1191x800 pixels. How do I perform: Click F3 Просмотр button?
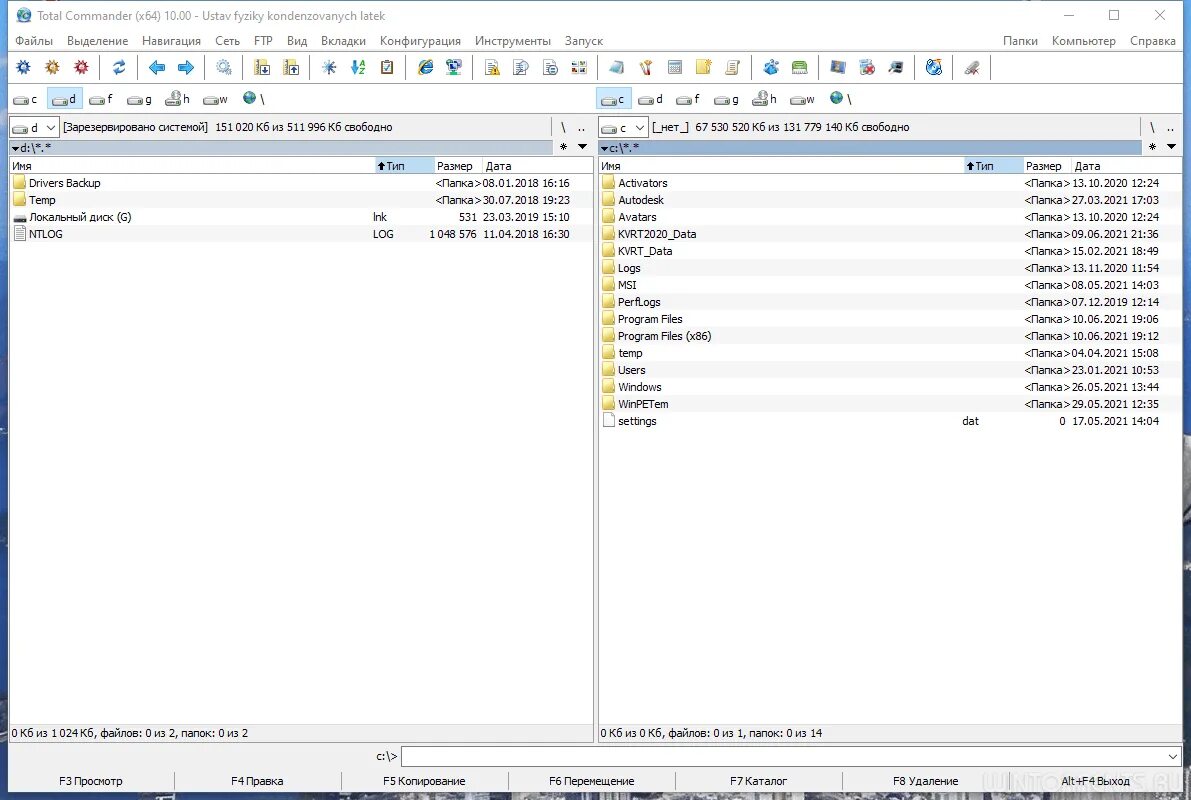click(x=91, y=781)
